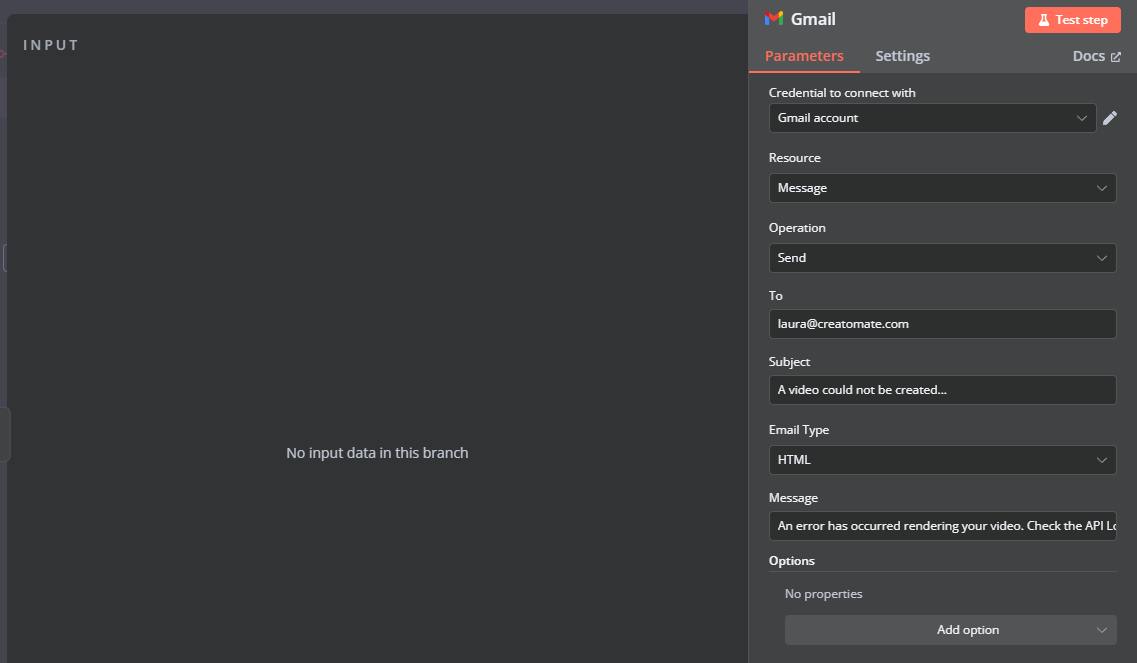The image size is (1137, 663).
Task: Click the Email Type field label
Action: (x=798, y=430)
